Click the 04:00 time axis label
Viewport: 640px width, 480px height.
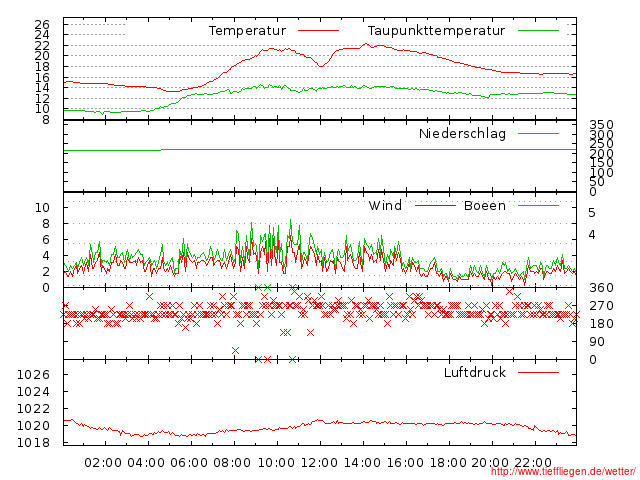[146, 463]
